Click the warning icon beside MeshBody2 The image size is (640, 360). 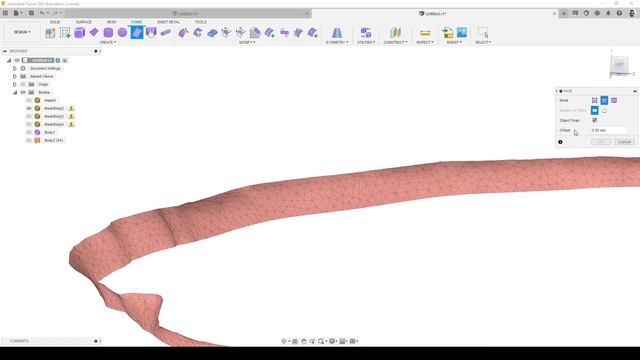[71, 109]
